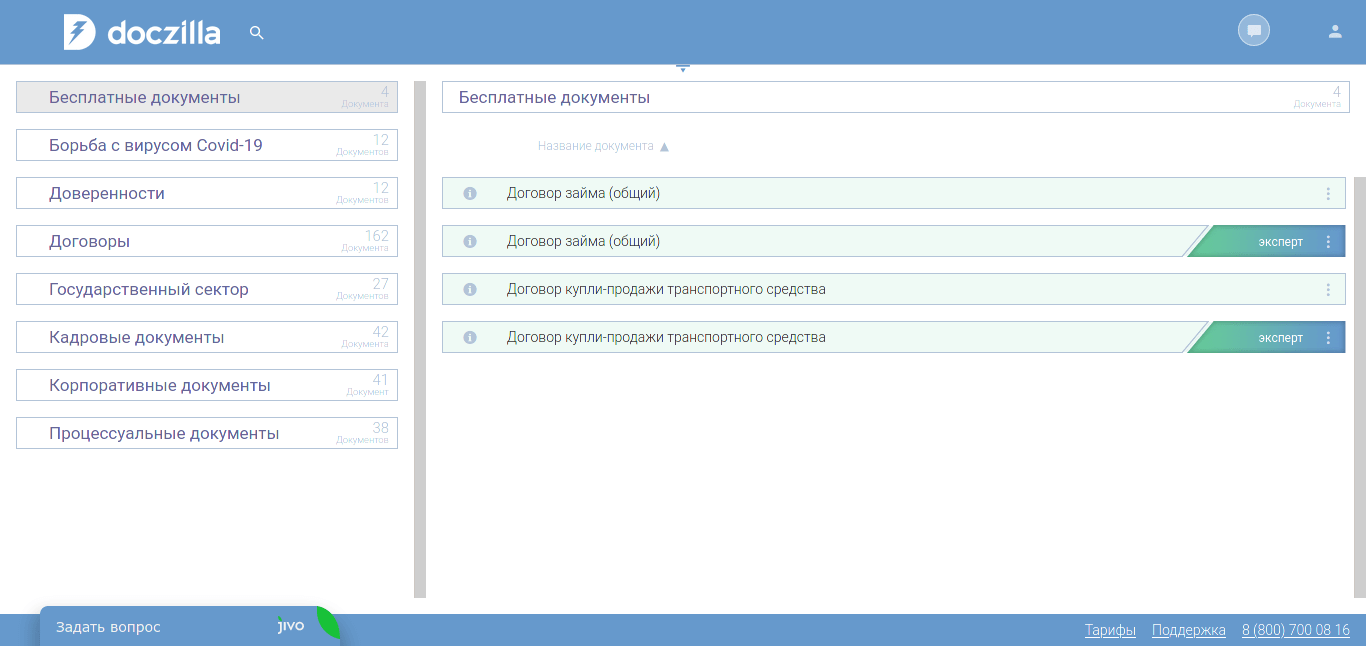Open the user profile icon
The image size is (1366, 646).
1334,31
